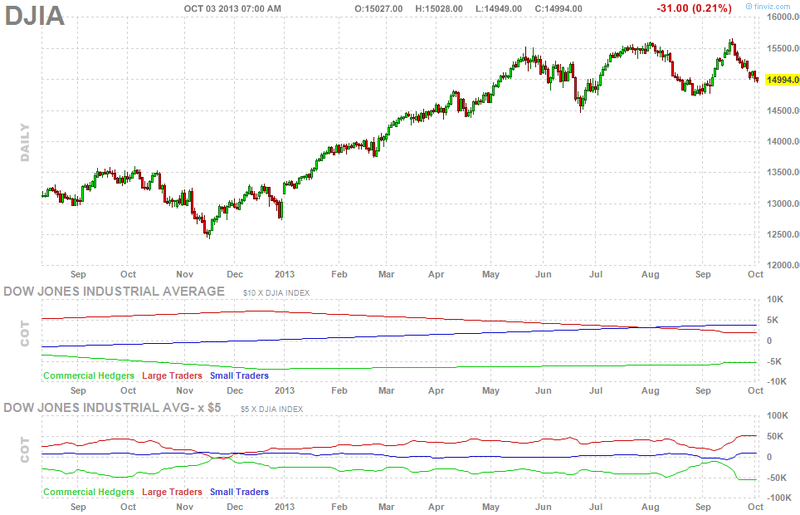Click the 5K axis label
The height and width of the screenshot is (515, 800).
[772, 320]
